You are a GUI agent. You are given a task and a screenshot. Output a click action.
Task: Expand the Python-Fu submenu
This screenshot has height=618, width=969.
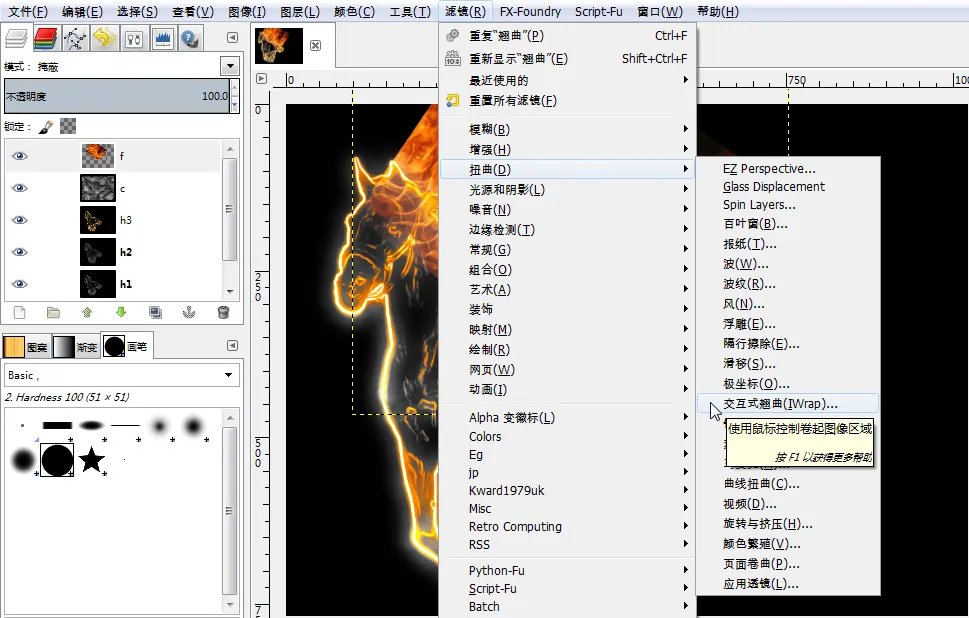coord(567,570)
